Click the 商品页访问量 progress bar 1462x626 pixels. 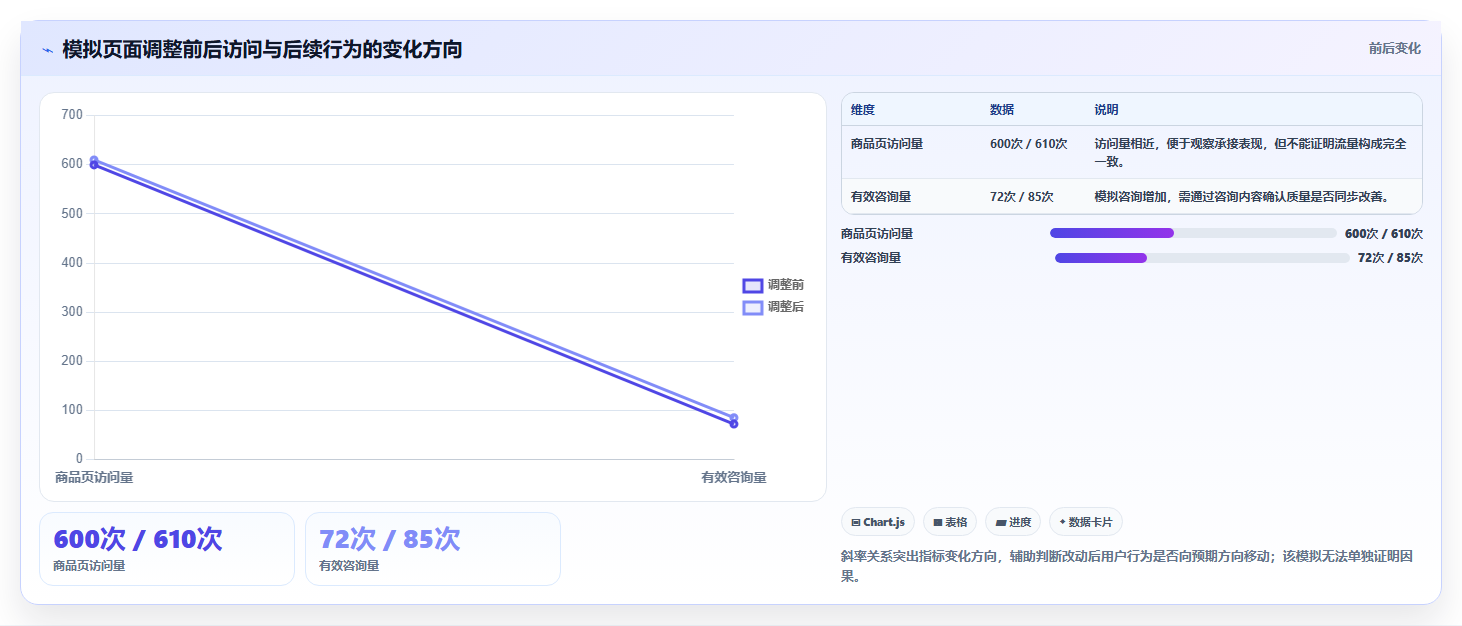pyautogui.click(x=1193, y=233)
